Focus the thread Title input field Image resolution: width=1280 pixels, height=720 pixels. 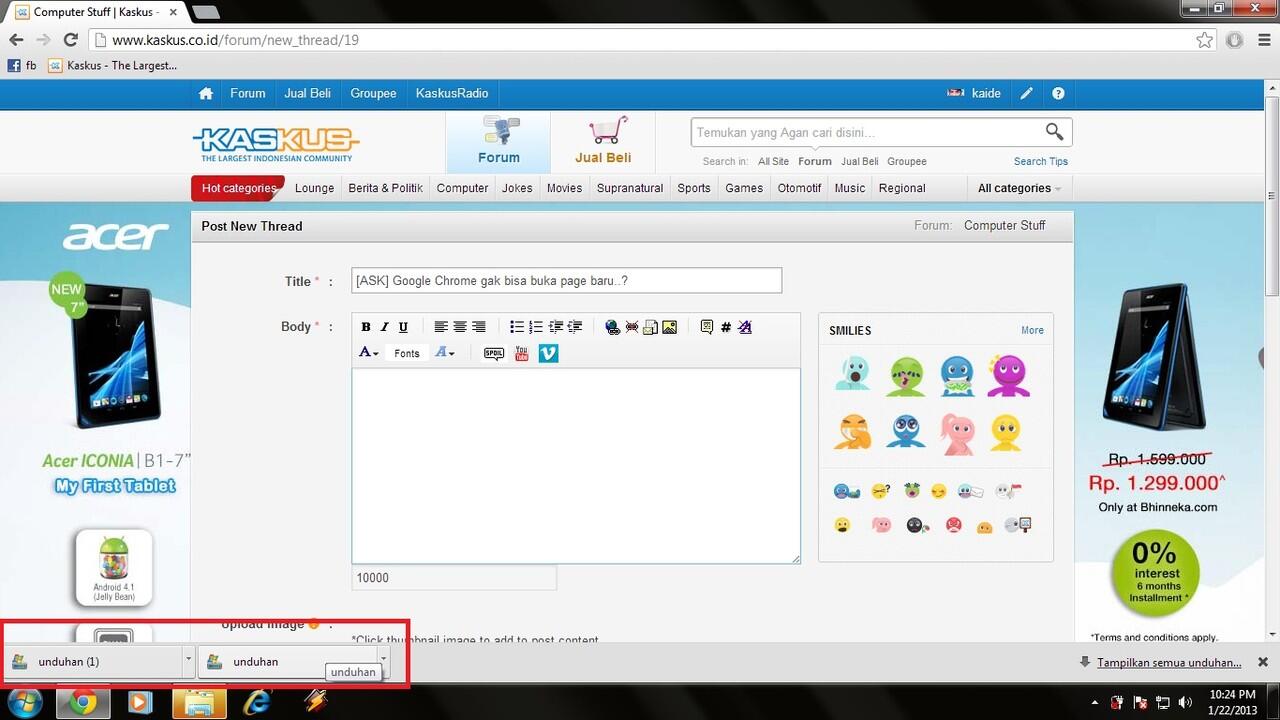[x=566, y=281]
